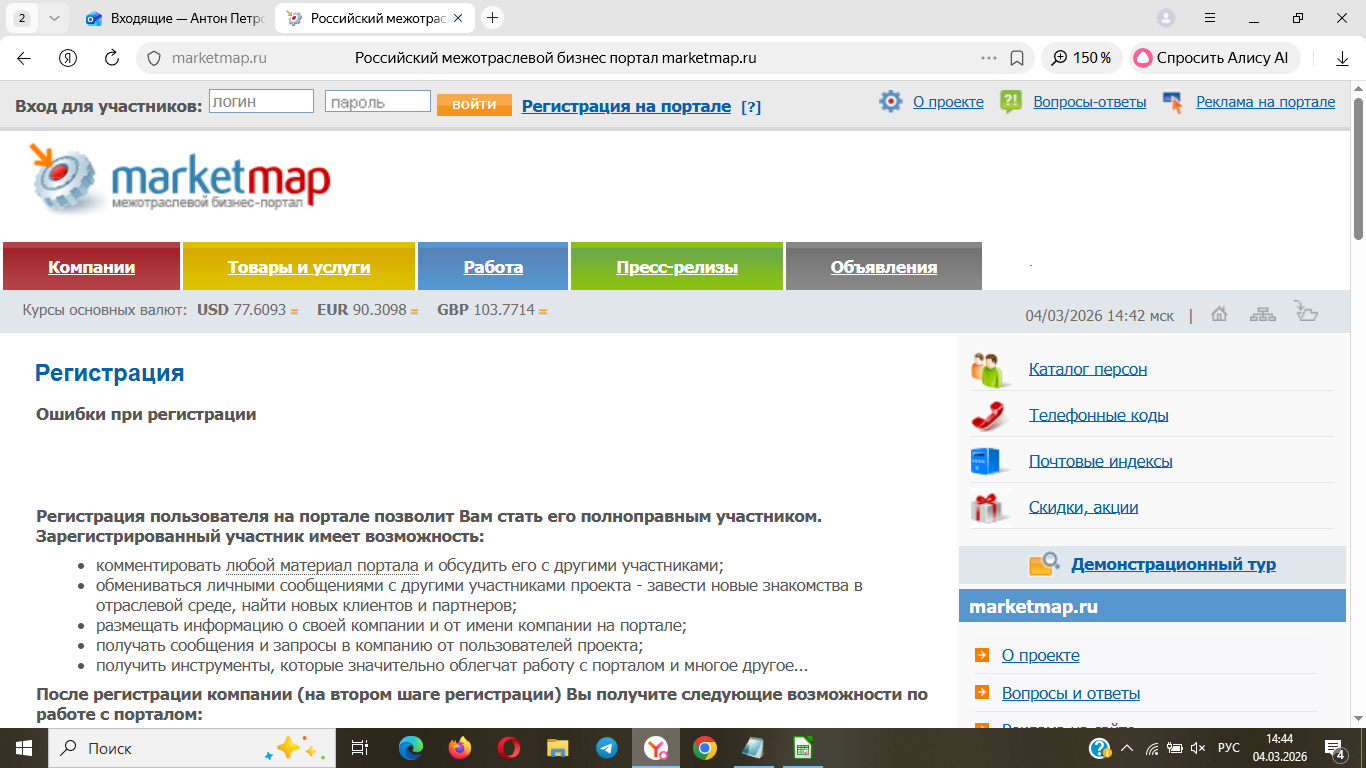
Task: Open the Каталог персон link
Action: click(x=1088, y=369)
